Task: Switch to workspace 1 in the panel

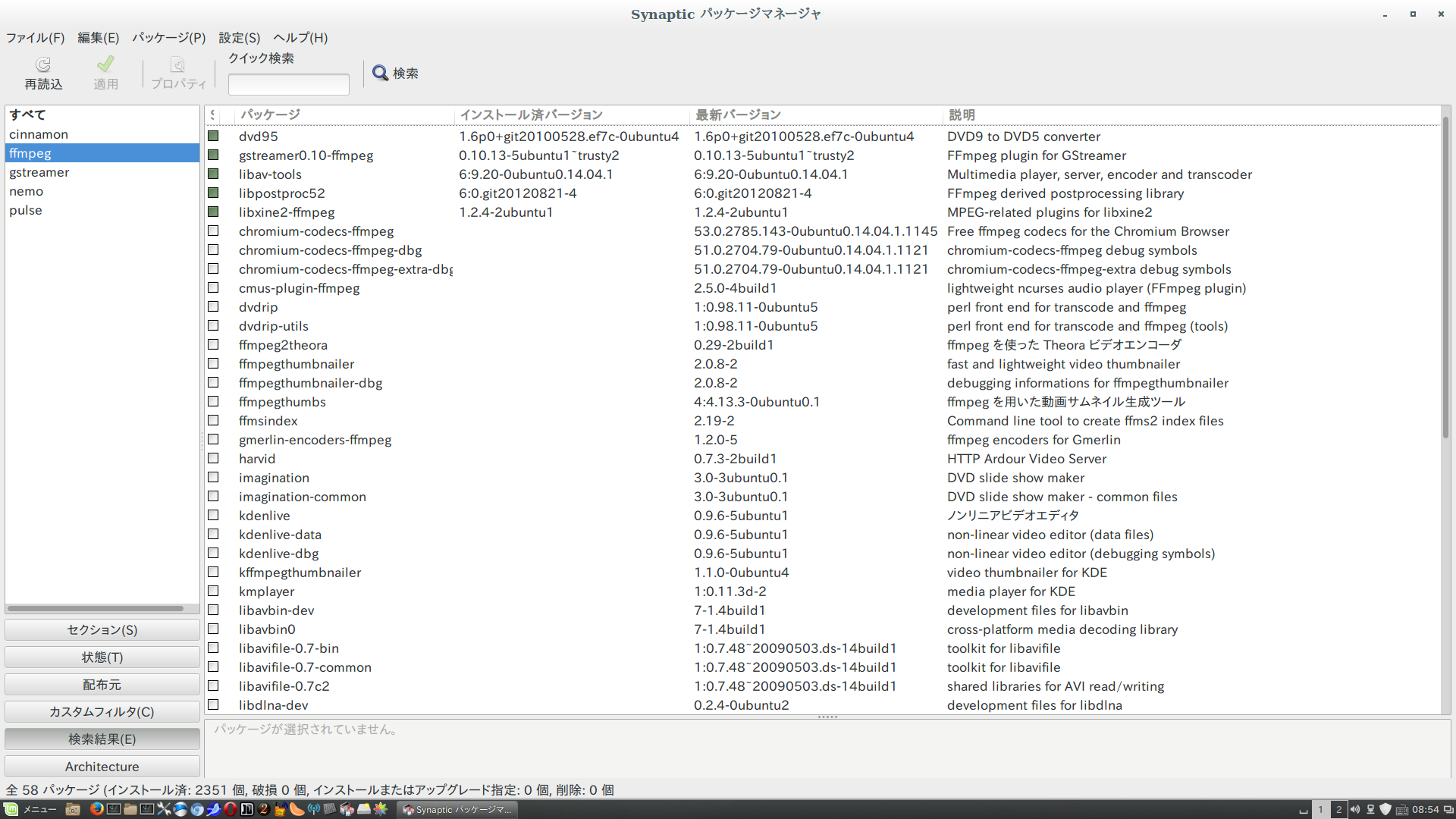Action: coord(1320,809)
